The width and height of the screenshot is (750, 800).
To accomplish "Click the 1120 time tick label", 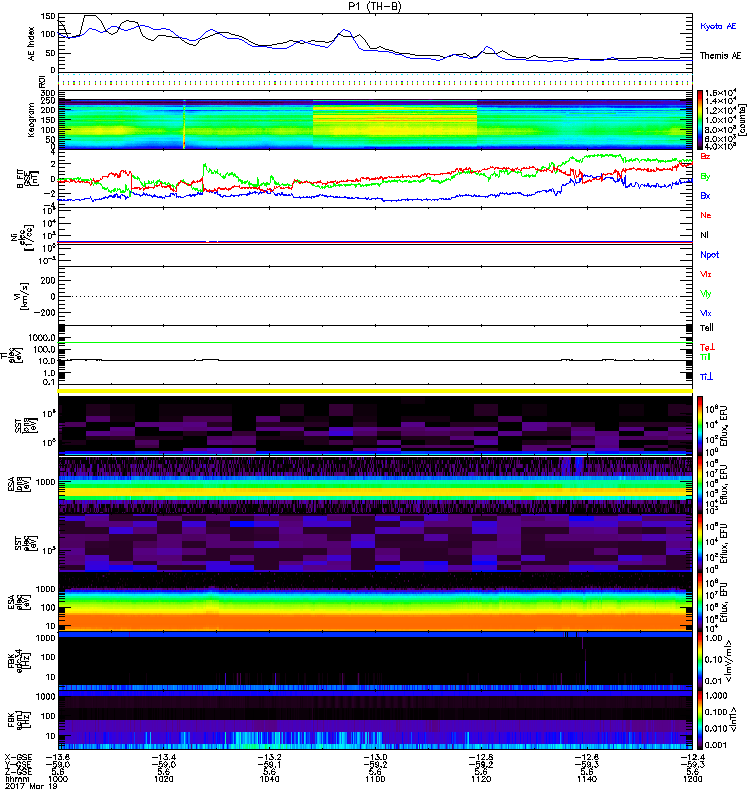I will point(481,779).
